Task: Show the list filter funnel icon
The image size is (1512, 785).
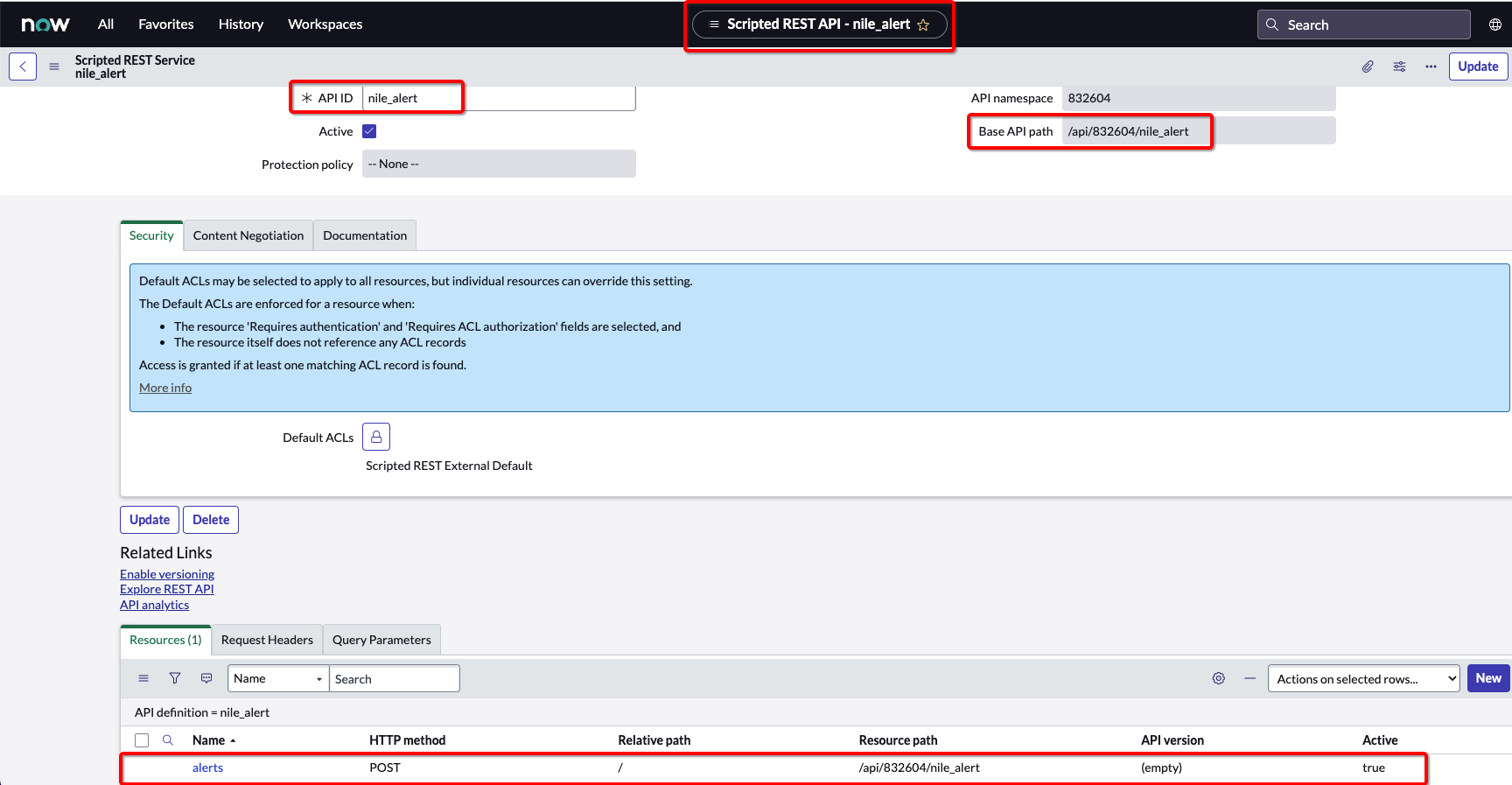Action: click(x=175, y=678)
